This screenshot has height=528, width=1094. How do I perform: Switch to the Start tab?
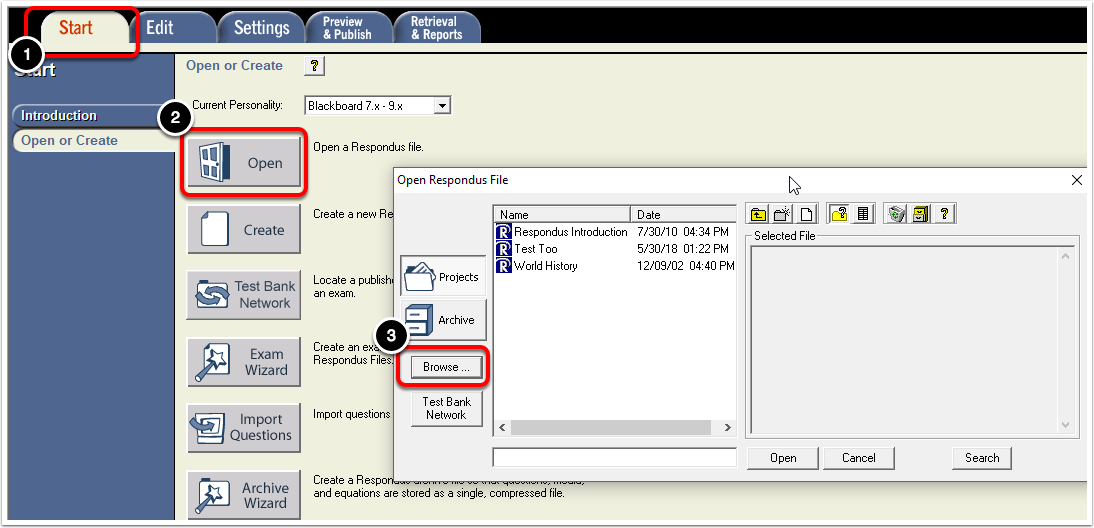pyautogui.click(x=84, y=28)
